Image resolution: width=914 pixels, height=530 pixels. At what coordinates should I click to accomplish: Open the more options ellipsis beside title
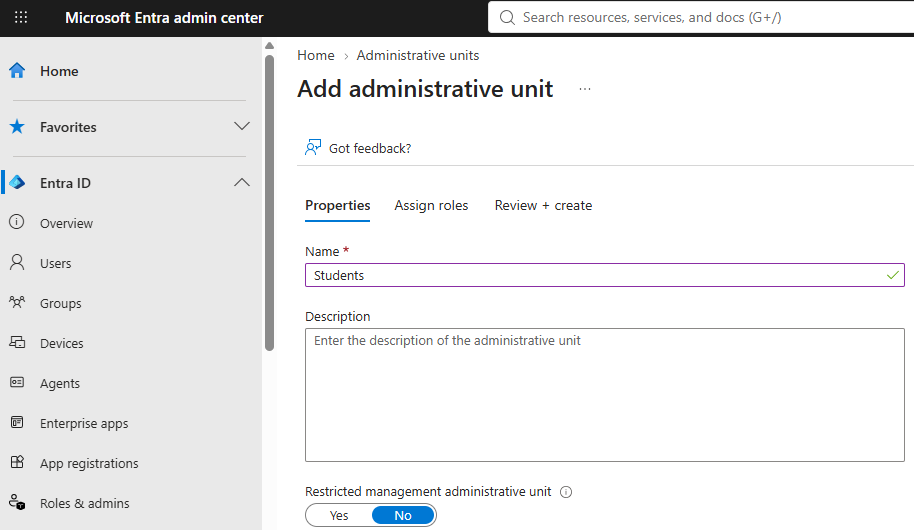click(585, 89)
